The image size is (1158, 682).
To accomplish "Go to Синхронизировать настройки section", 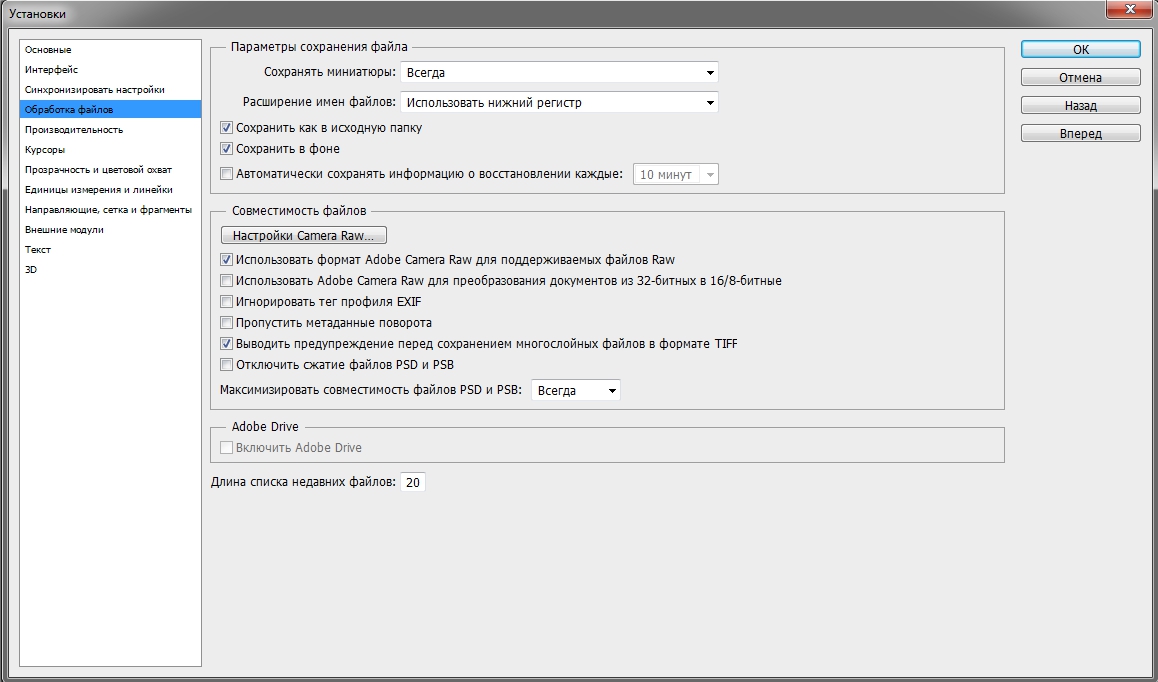I will 110,89.
